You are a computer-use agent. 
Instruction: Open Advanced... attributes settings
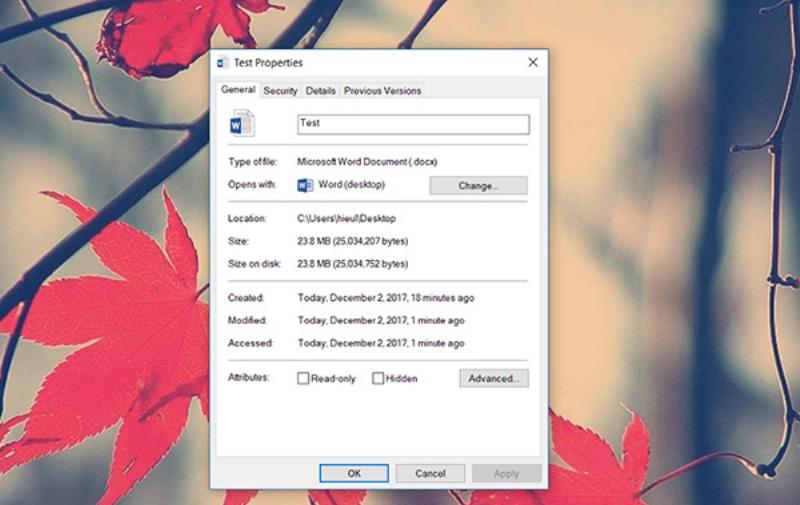pyautogui.click(x=494, y=378)
